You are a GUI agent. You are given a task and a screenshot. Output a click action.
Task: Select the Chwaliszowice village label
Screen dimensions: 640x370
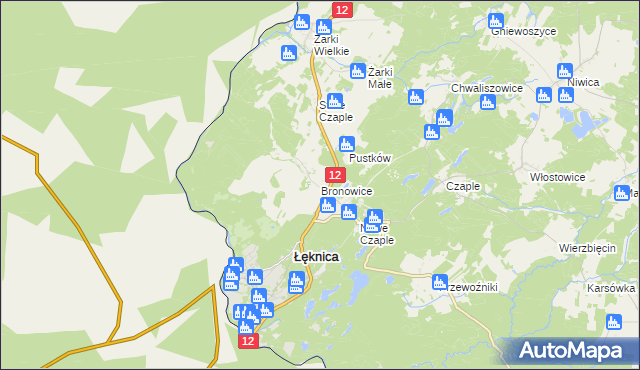pyautogui.click(x=487, y=89)
